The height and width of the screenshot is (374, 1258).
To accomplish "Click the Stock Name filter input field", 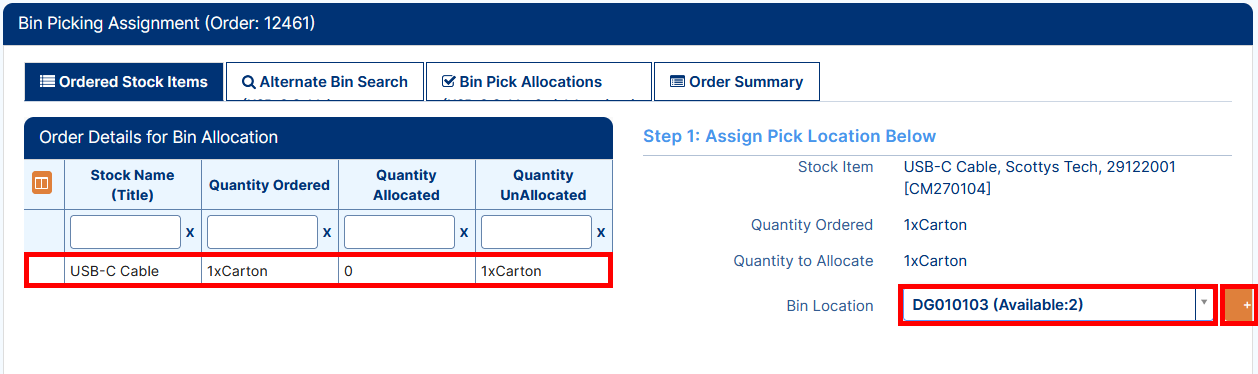I will [x=125, y=232].
